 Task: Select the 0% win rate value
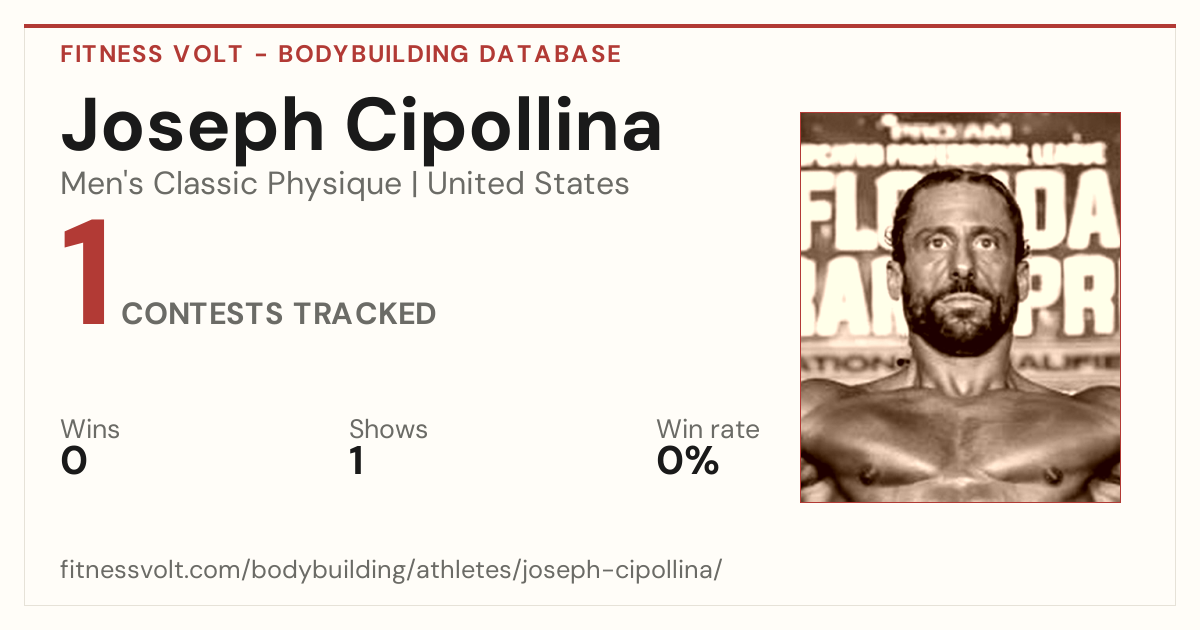pyautogui.click(x=688, y=461)
